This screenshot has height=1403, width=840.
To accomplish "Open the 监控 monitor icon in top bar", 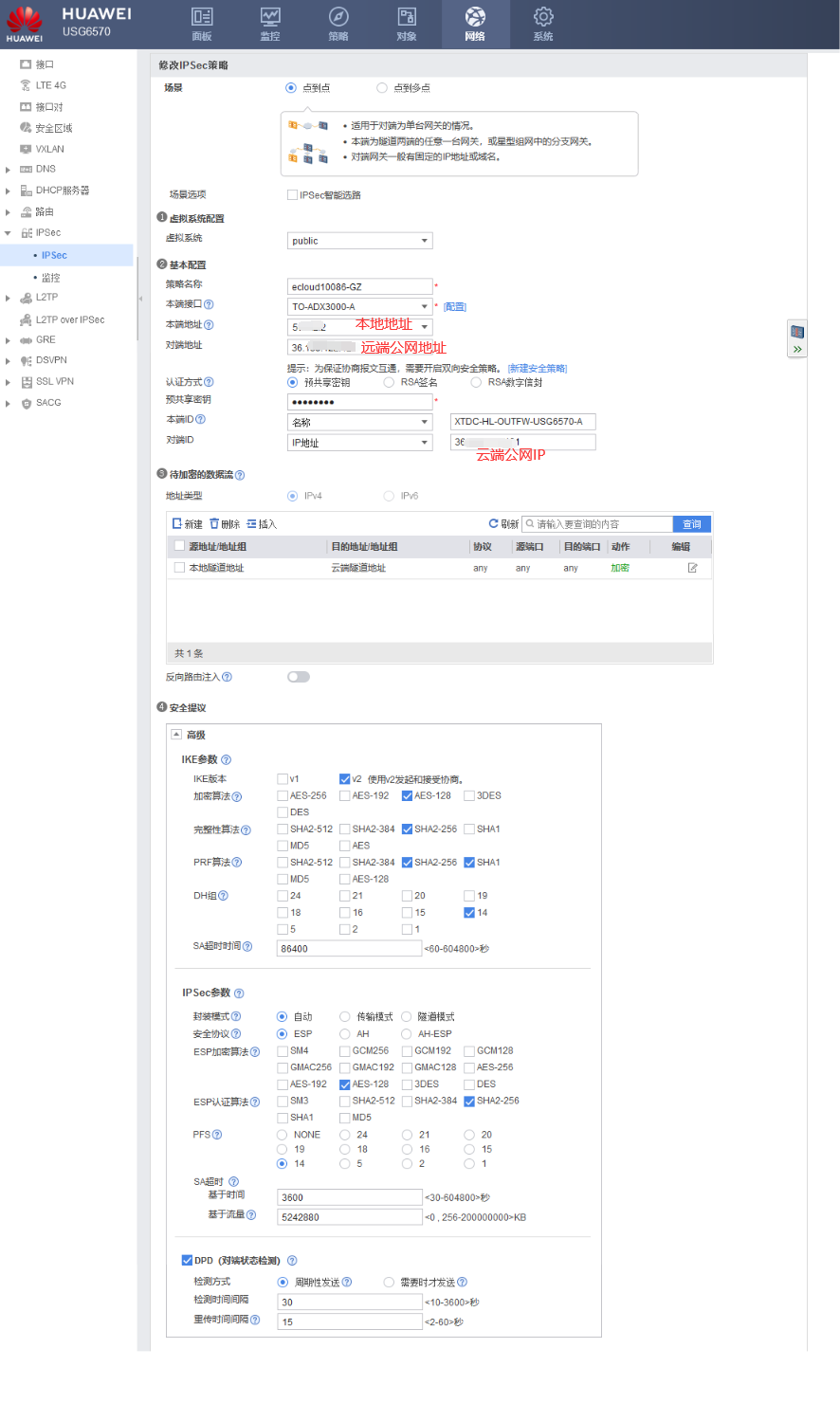I will click(x=270, y=23).
